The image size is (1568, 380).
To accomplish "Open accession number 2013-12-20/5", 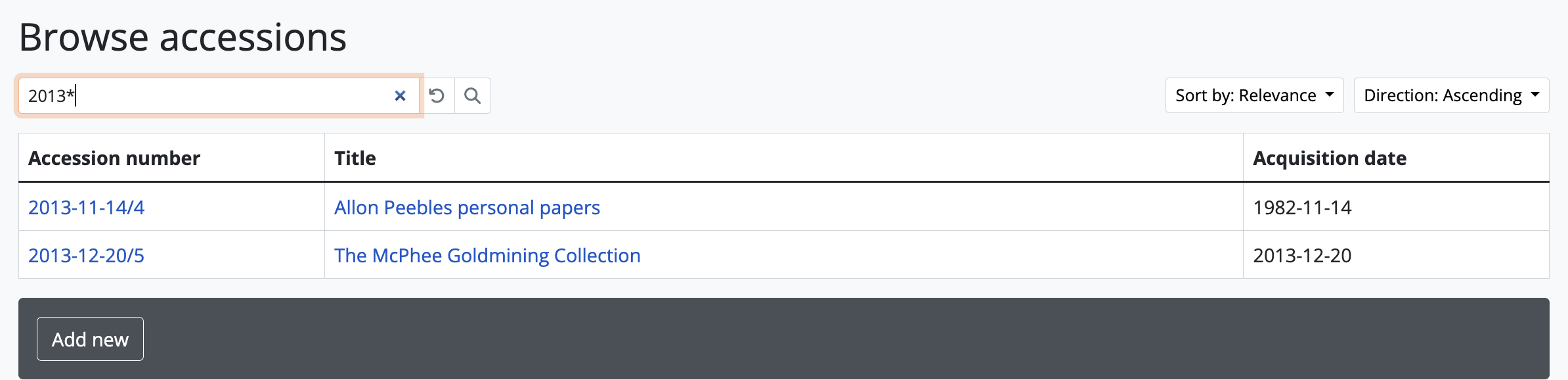I will [86, 256].
